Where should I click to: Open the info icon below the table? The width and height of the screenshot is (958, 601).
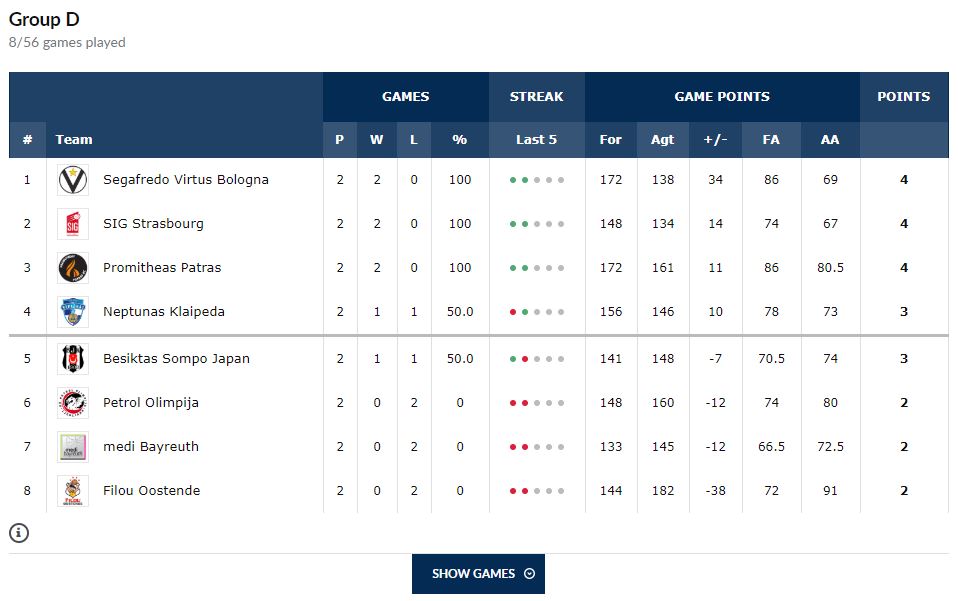point(19,533)
